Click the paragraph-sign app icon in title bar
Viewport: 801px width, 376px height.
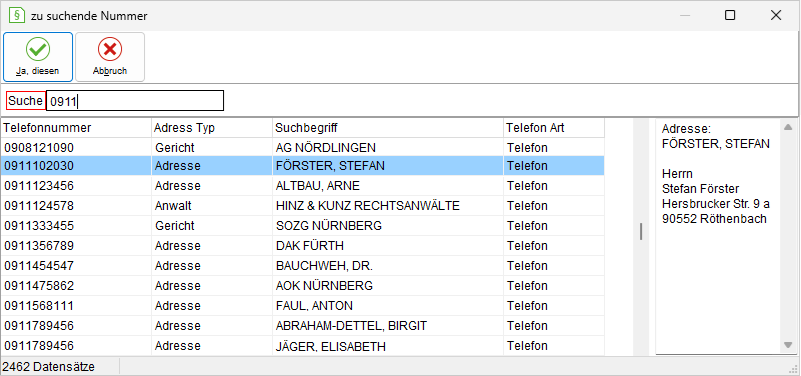pos(17,15)
